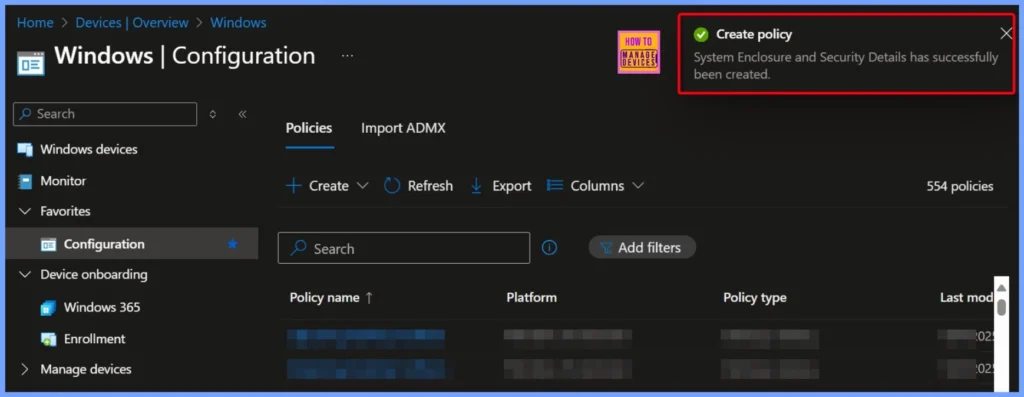This screenshot has height=397, width=1024.
Task: Sort by Policy type column header
Action: coord(754,298)
